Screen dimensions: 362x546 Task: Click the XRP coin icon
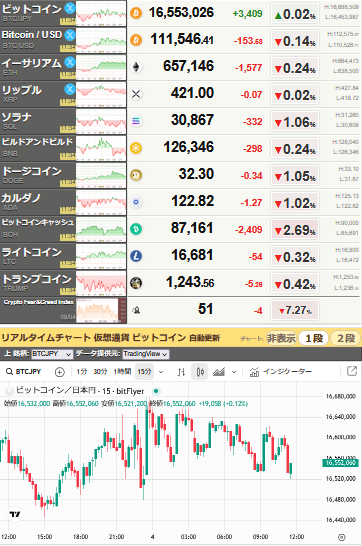click(x=136, y=94)
